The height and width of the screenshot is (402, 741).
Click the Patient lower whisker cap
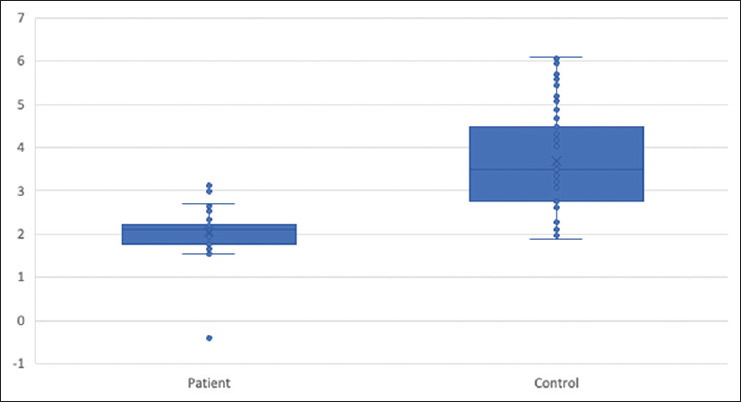pyautogui.click(x=209, y=254)
